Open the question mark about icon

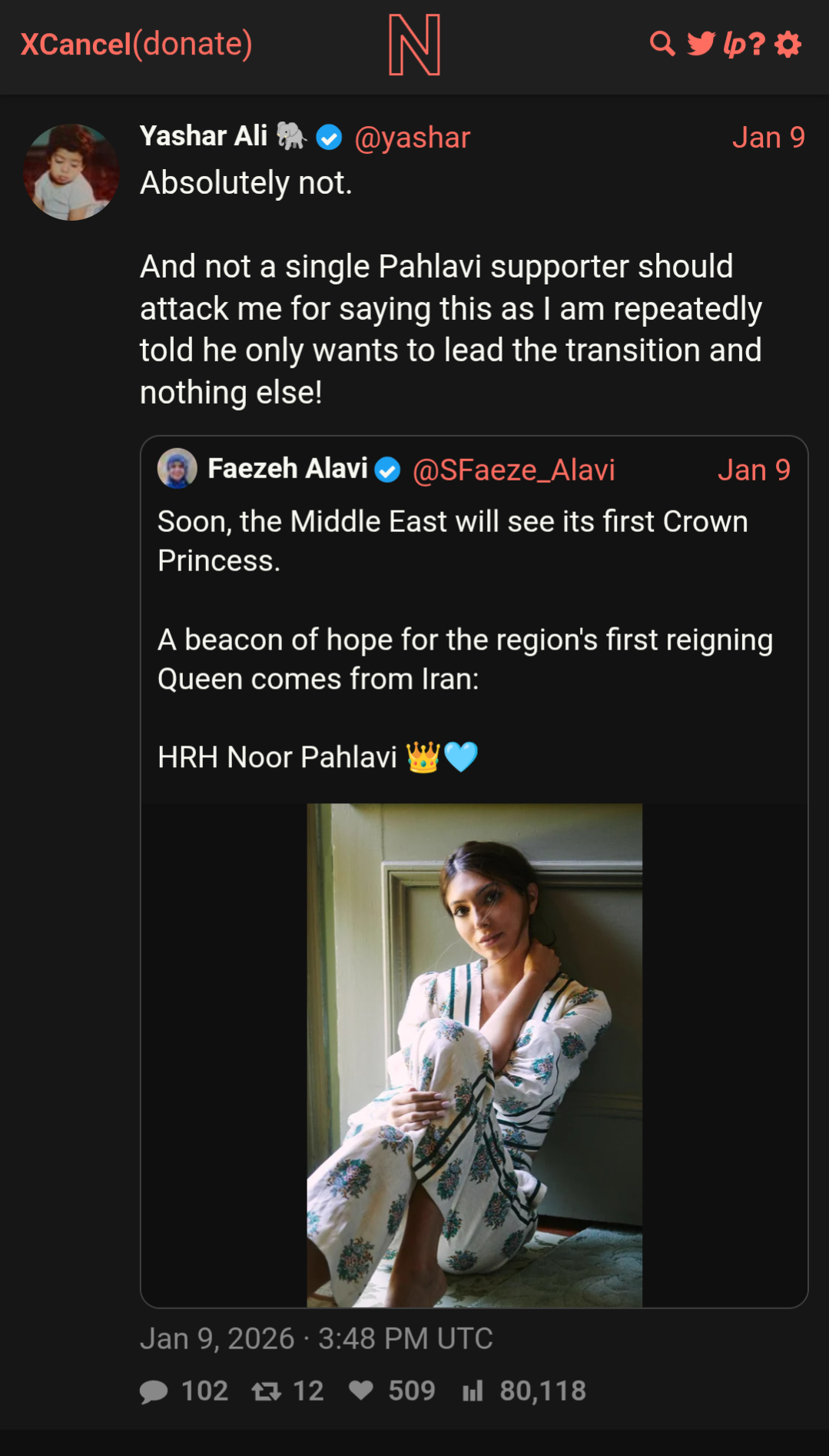pyautogui.click(x=757, y=44)
